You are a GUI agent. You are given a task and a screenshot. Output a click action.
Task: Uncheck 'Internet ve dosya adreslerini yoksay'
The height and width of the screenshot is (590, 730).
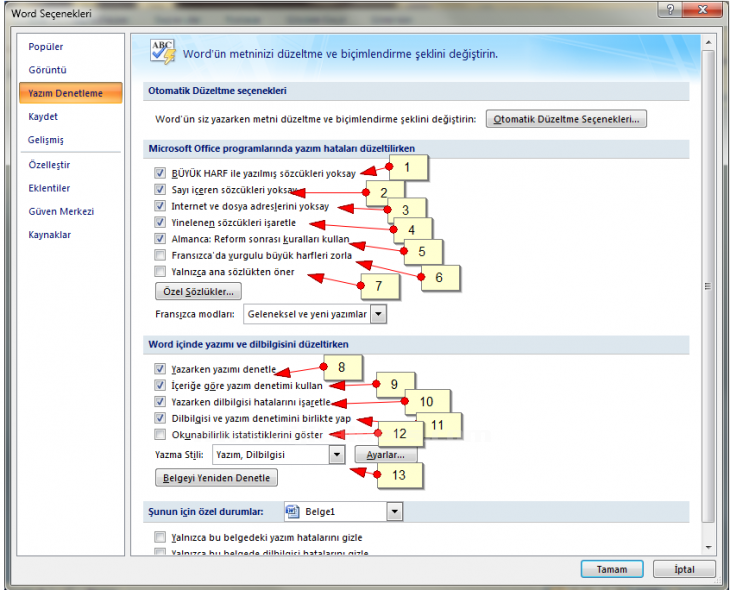[160, 206]
